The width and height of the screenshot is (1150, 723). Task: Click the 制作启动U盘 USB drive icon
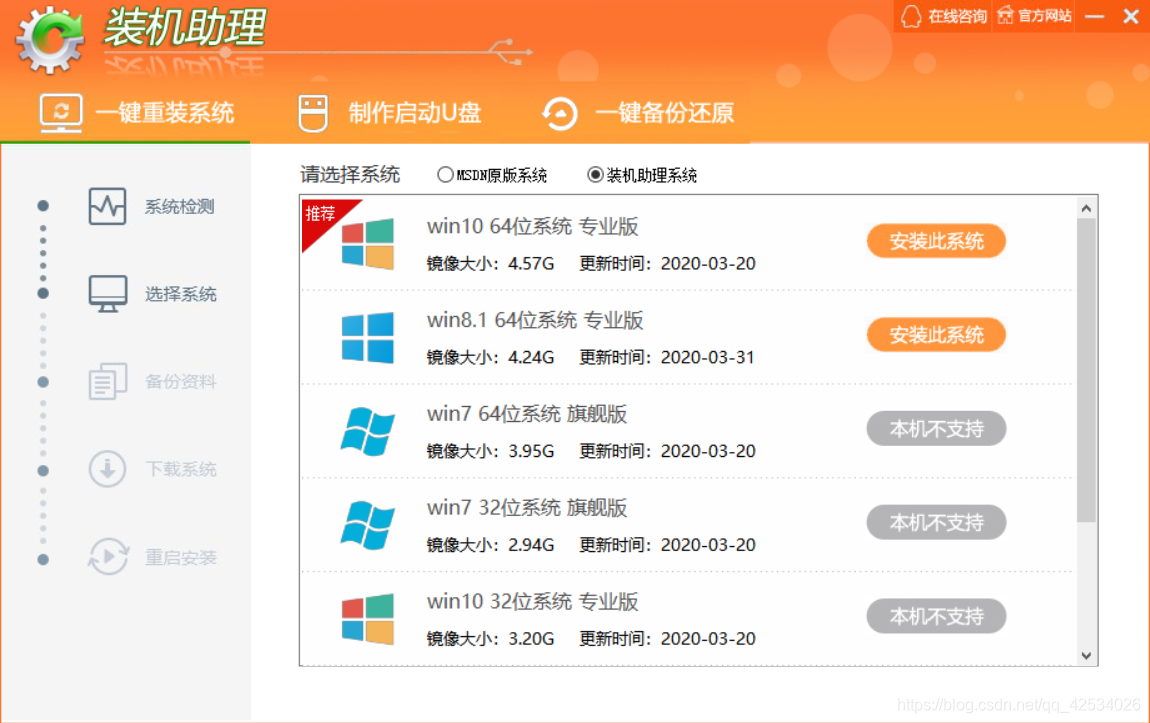313,114
